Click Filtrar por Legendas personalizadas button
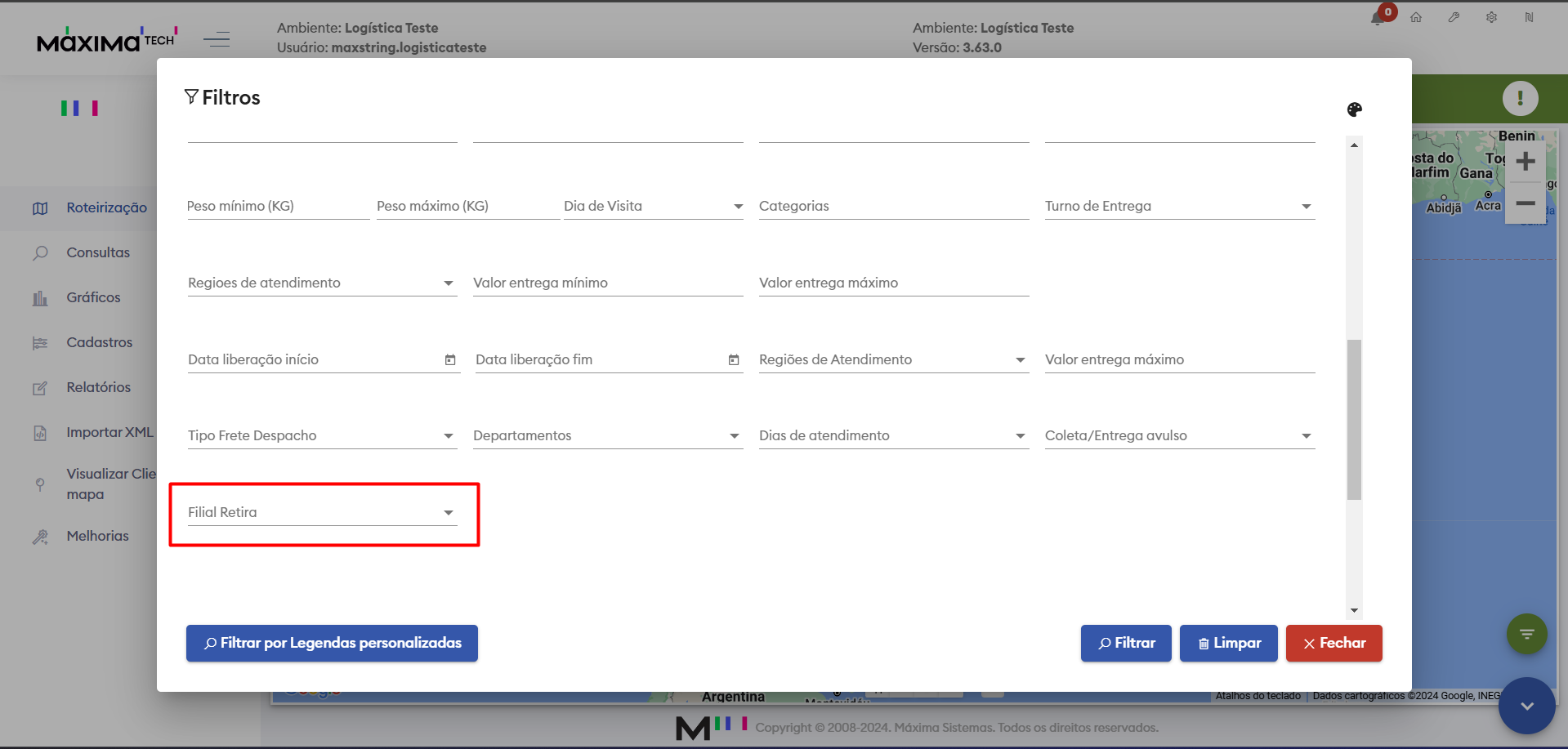The width and height of the screenshot is (1568, 749). pos(332,643)
